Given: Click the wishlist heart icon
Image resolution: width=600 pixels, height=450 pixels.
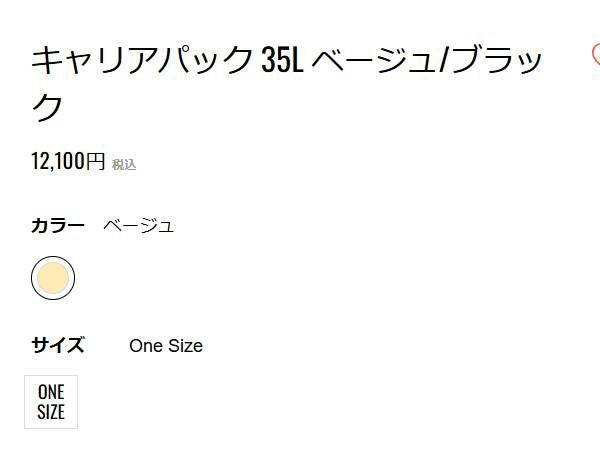Looking at the screenshot, I should [x=596, y=55].
